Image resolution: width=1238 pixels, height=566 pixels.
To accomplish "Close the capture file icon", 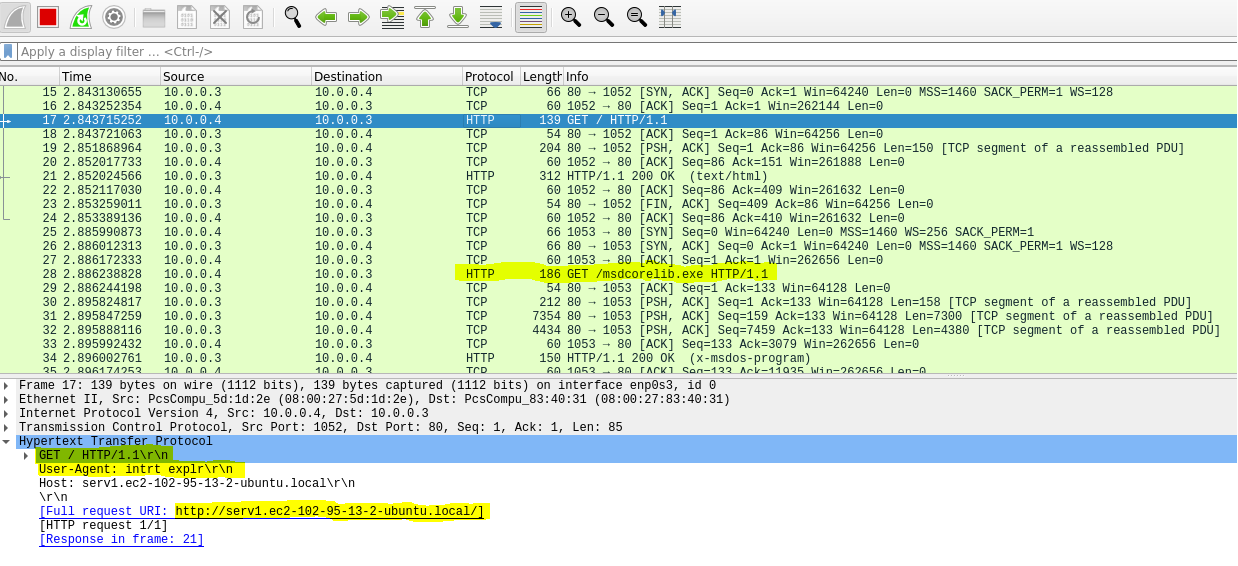I will (x=220, y=17).
